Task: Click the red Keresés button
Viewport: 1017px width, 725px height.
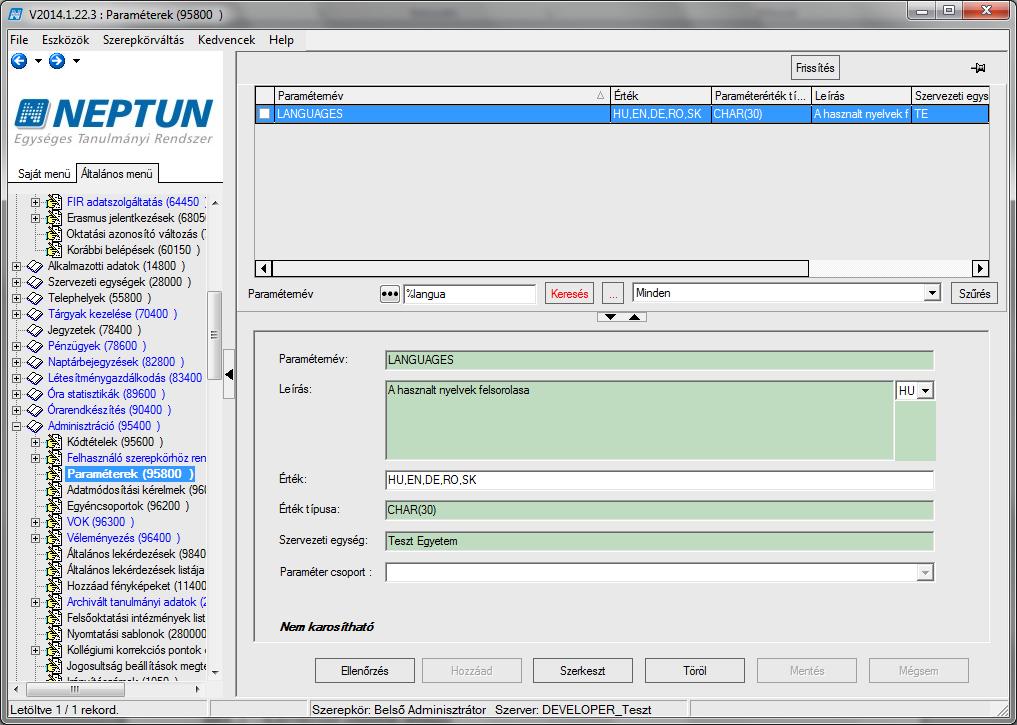Action: click(569, 294)
